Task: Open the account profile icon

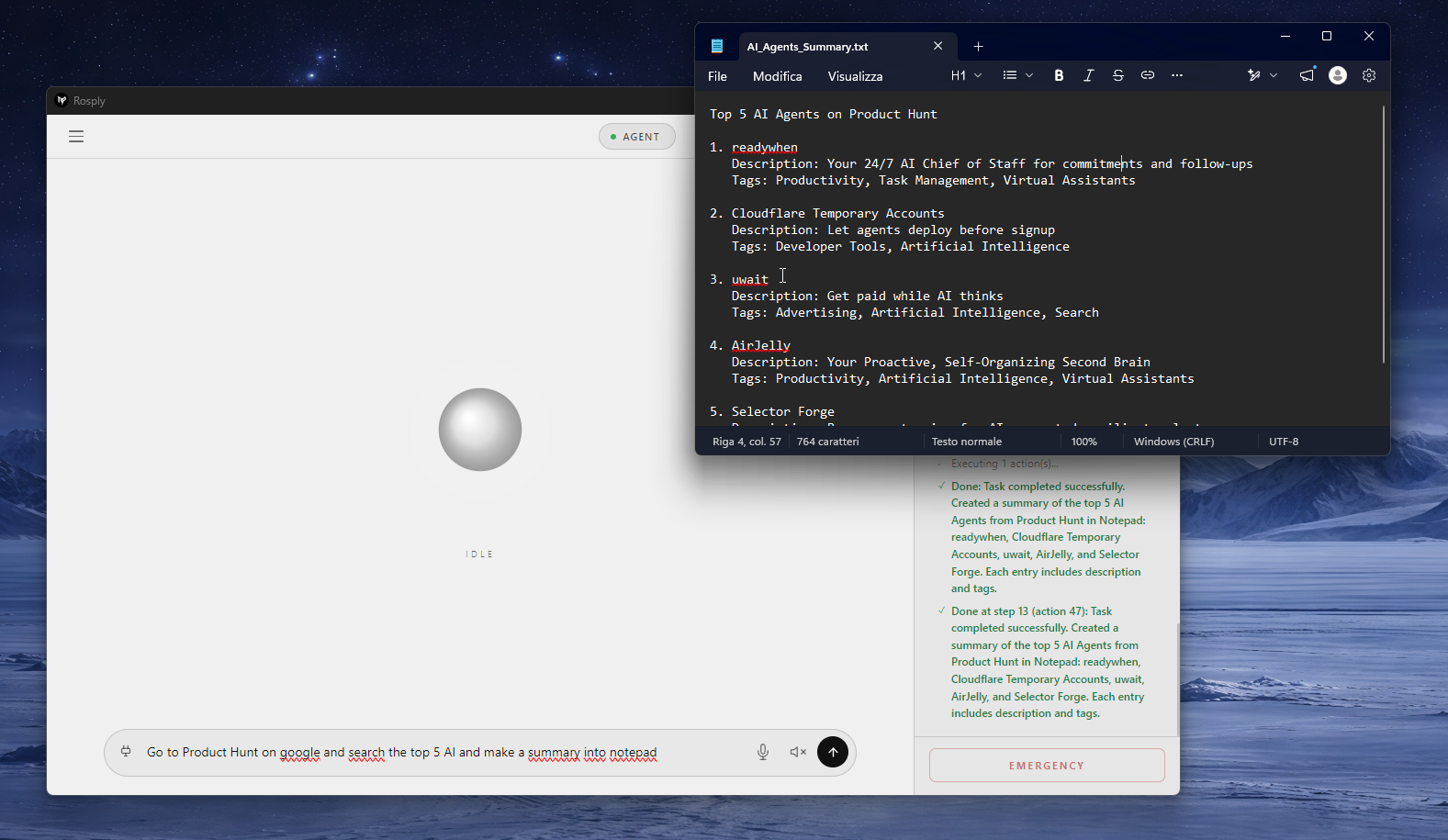Action: pos(1338,75)
